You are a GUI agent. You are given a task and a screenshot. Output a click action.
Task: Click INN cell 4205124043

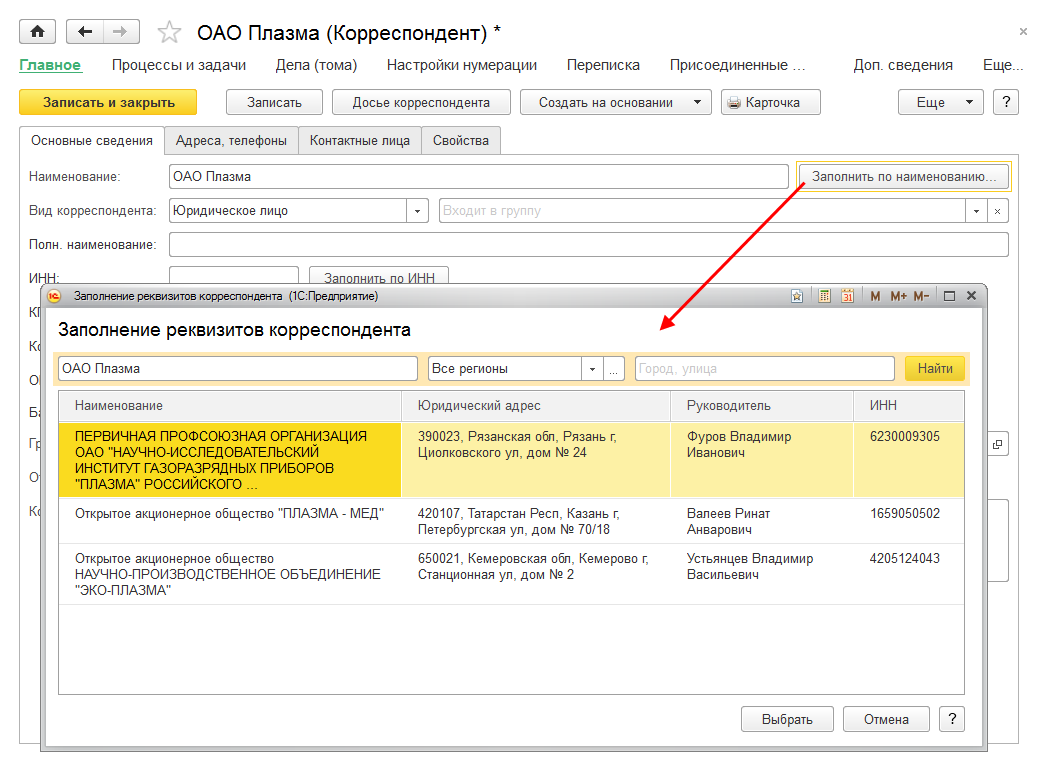click(x=904, y=559)
